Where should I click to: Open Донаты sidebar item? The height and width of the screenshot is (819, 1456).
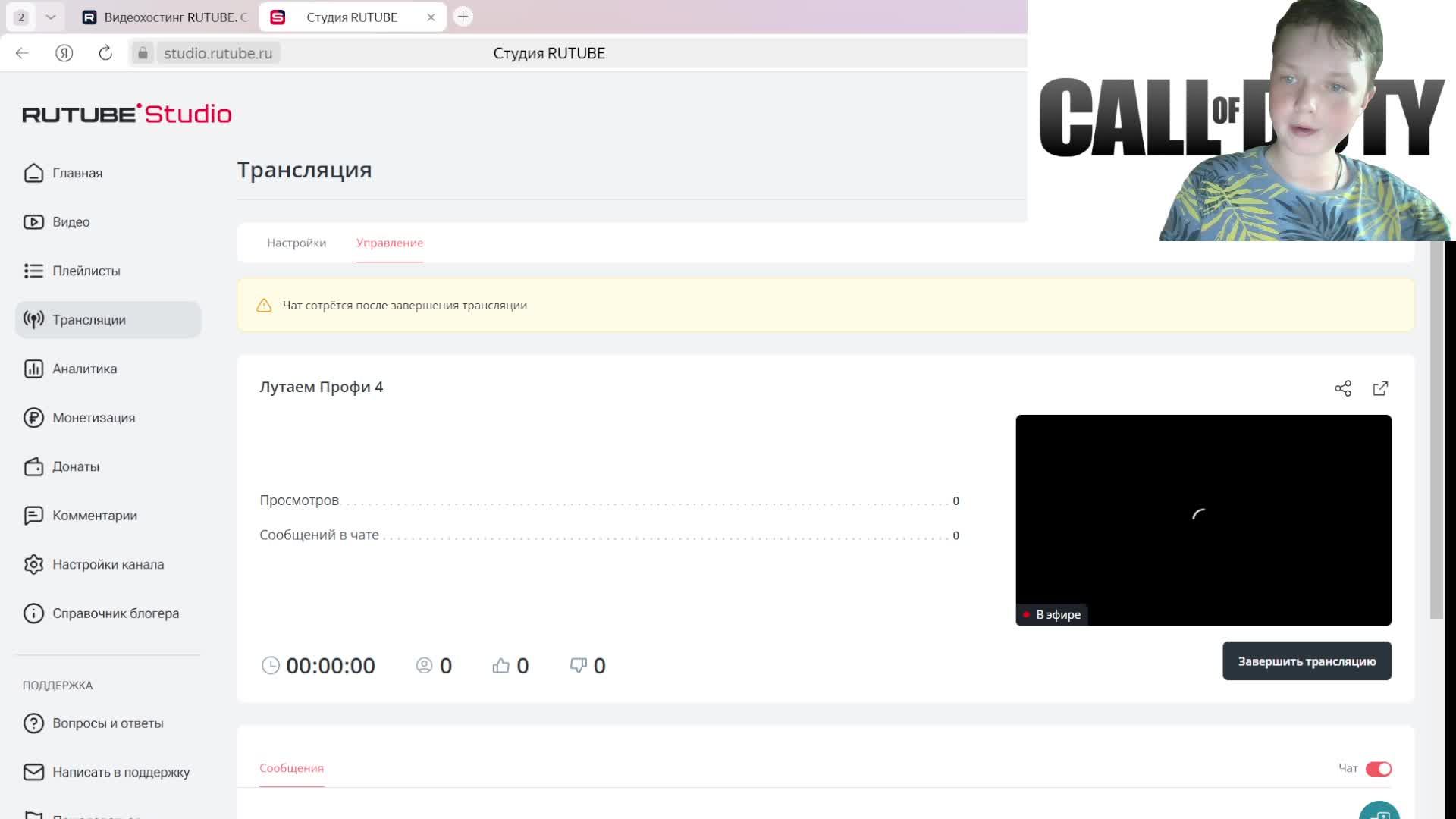(x=75, y=466)
